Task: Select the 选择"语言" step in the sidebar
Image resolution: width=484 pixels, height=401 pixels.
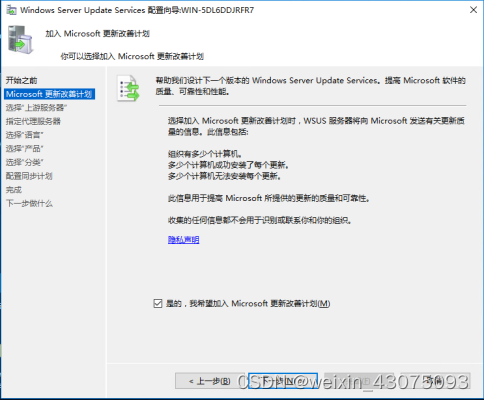Action: pos(24,135)
